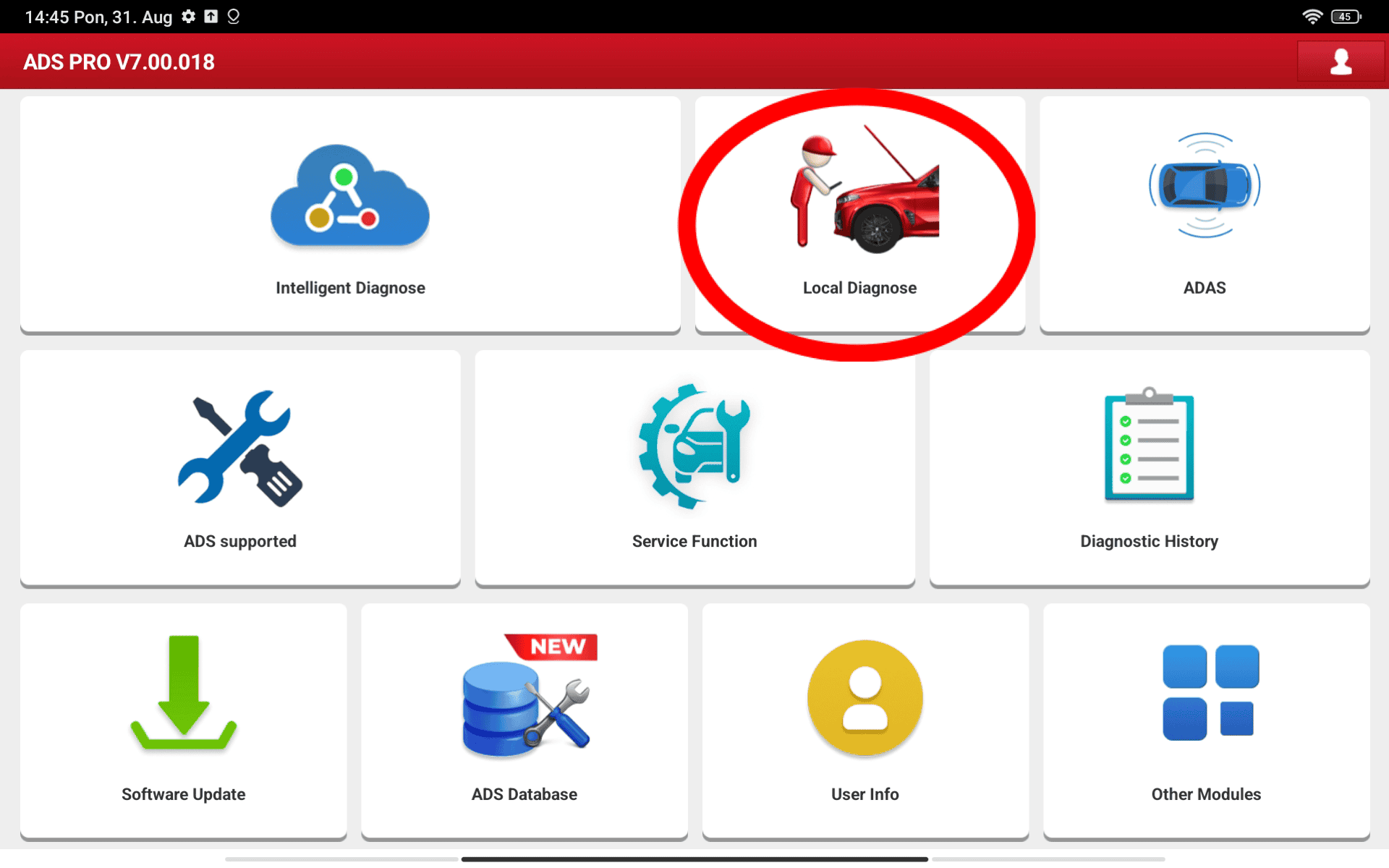The image size is (1389, 868).
Task: Open the Service Function gear icon
Action: point(694,446)
